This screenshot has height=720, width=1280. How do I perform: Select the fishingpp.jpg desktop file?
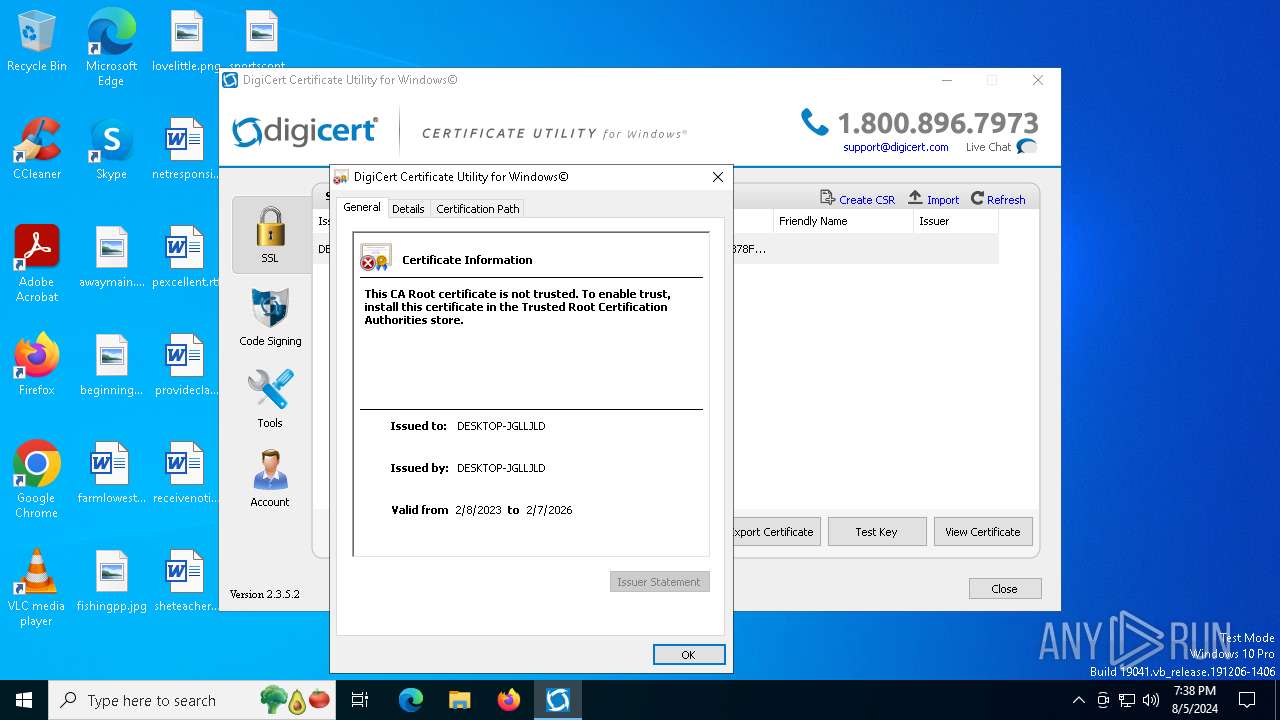coord(111,581)
